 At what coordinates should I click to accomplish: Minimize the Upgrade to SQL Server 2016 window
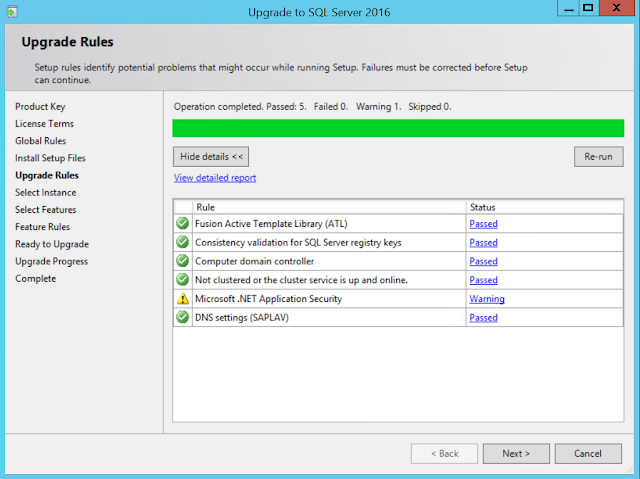(x=568, y=8)
